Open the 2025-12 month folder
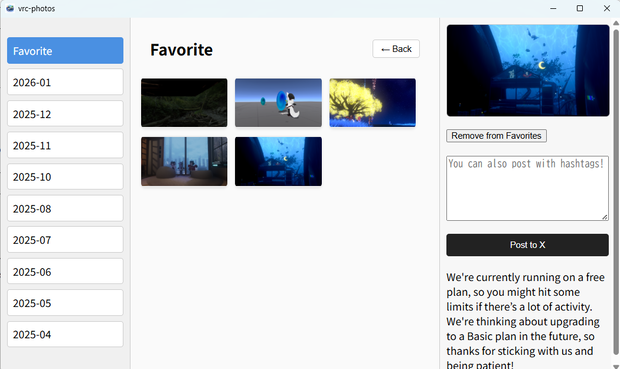Viewport: 620px width, 369px height. [x=65, y=114]
